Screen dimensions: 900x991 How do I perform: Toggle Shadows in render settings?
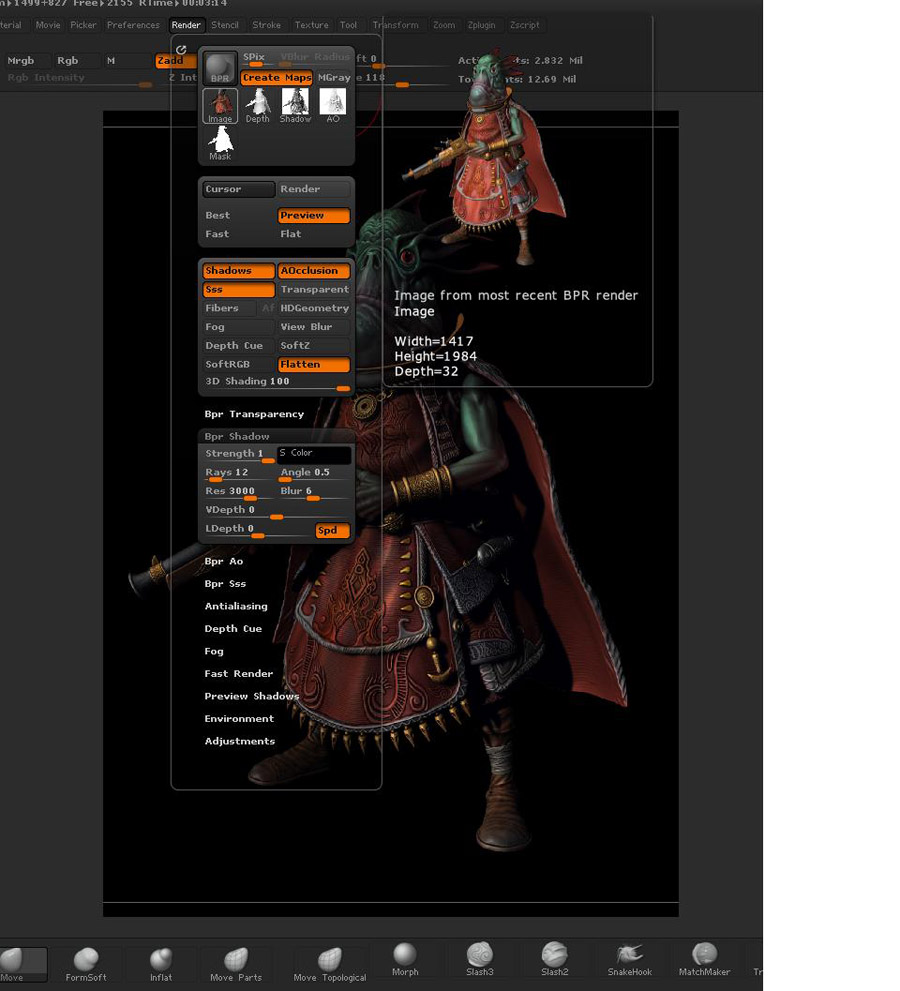click(238, 271)
